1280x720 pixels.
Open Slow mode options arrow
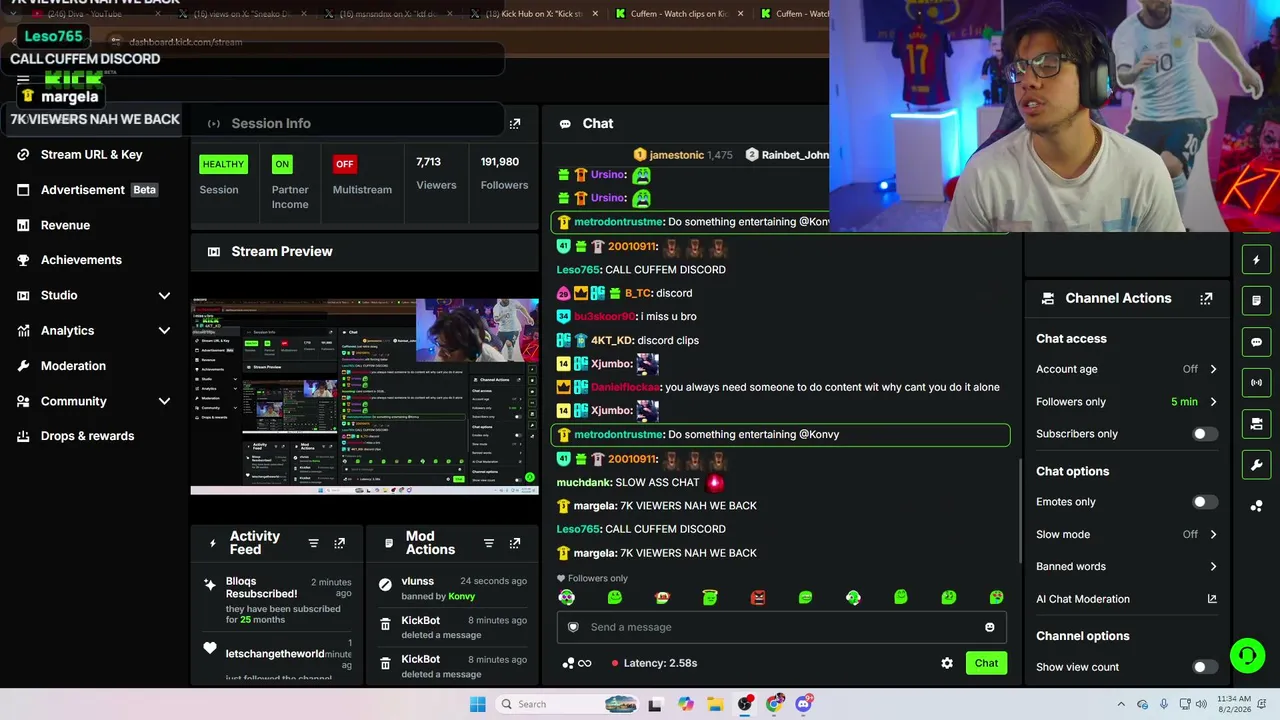(x=1213, y=534)
